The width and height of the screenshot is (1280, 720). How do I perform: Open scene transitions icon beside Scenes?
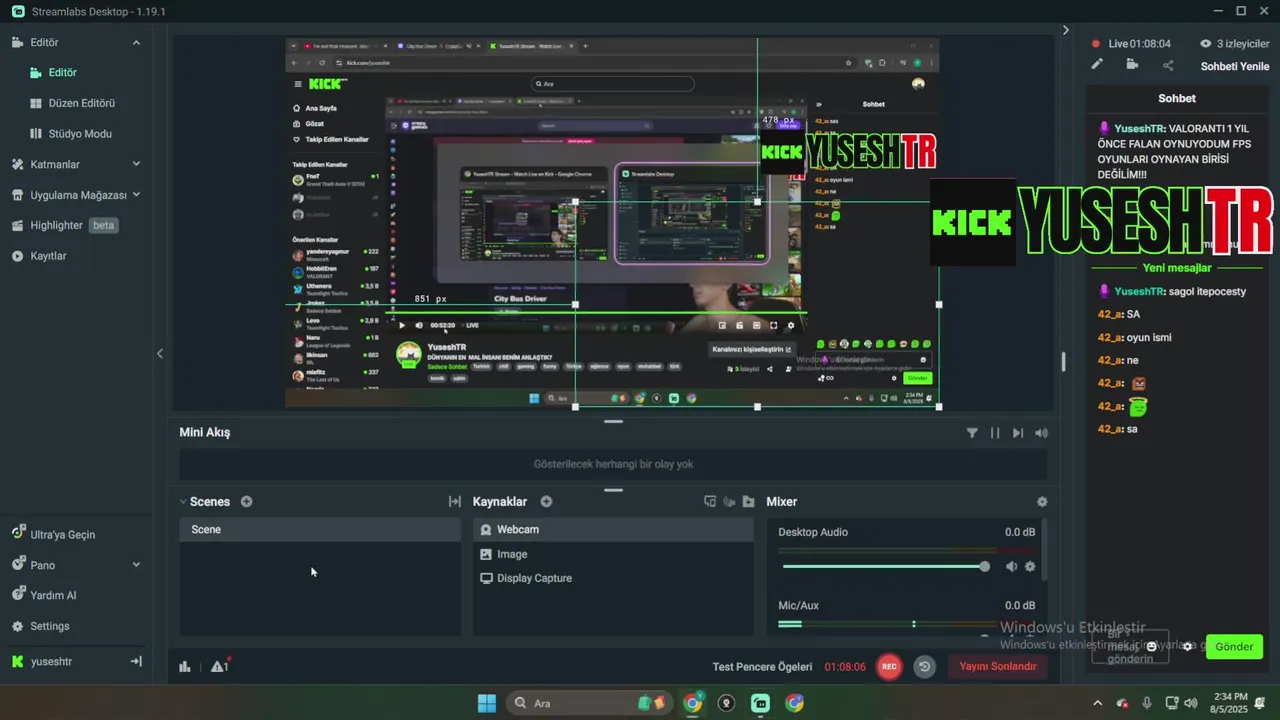coord(454,502)
